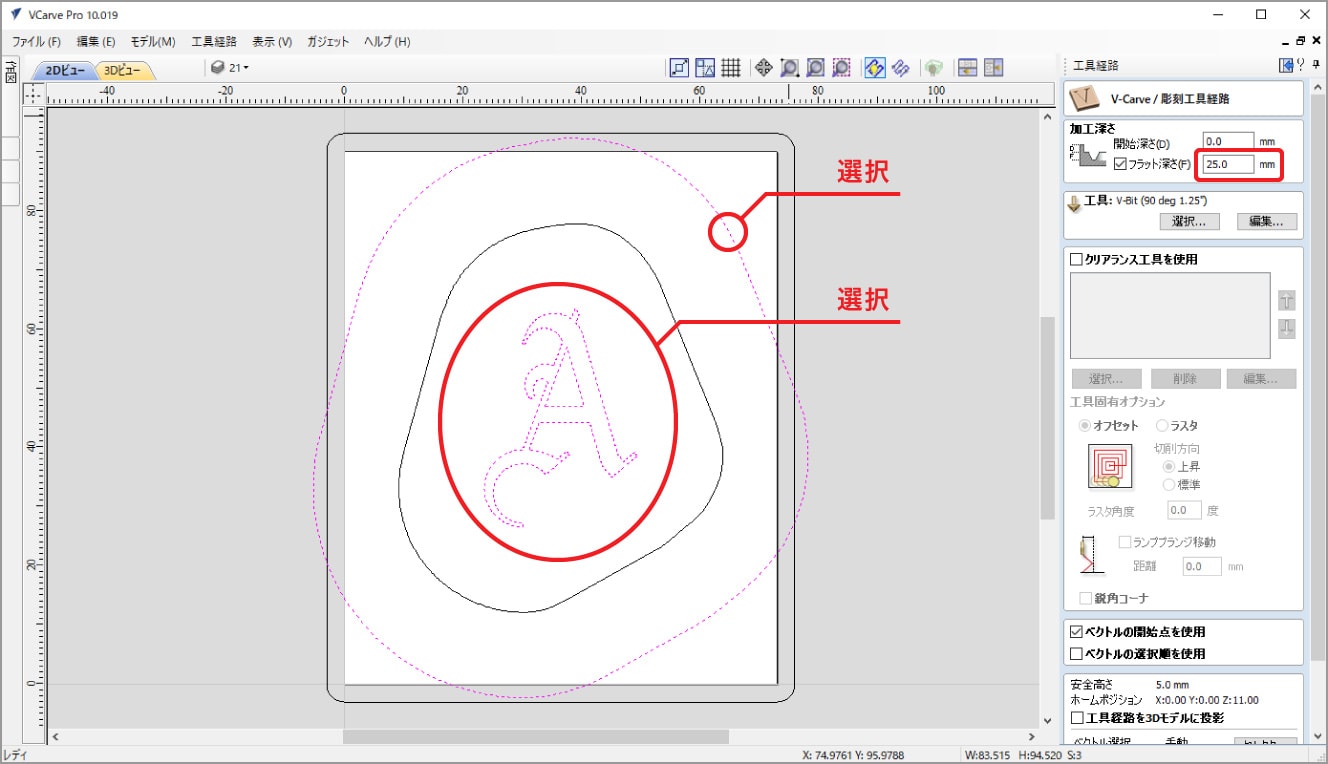This screenshot has height=764, width=1328.
Task: Click the green 3D preview icon
Action: click(x=934, y=67)
